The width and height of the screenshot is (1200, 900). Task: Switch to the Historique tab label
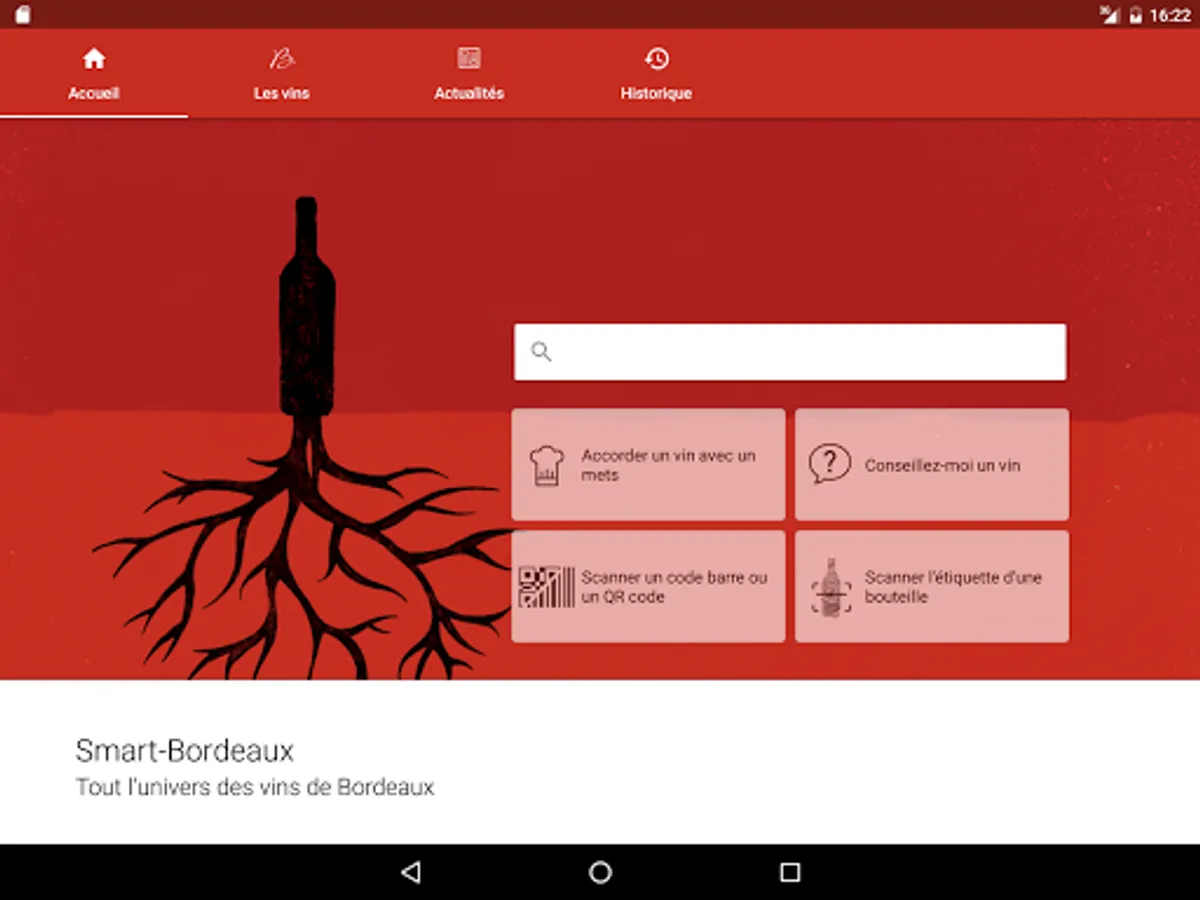click(x=656, y=93)
